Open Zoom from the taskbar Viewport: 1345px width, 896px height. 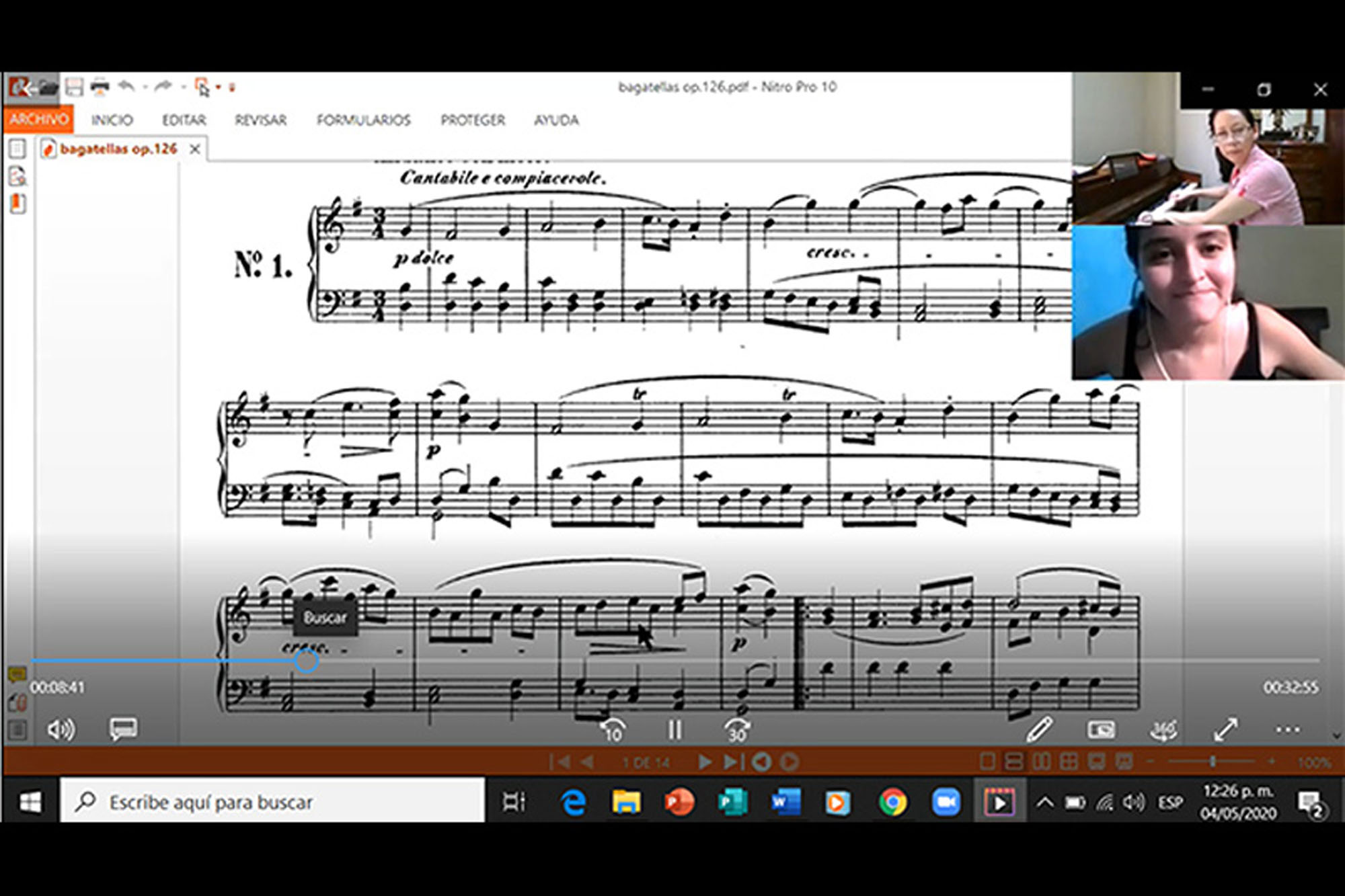point(946,802)
